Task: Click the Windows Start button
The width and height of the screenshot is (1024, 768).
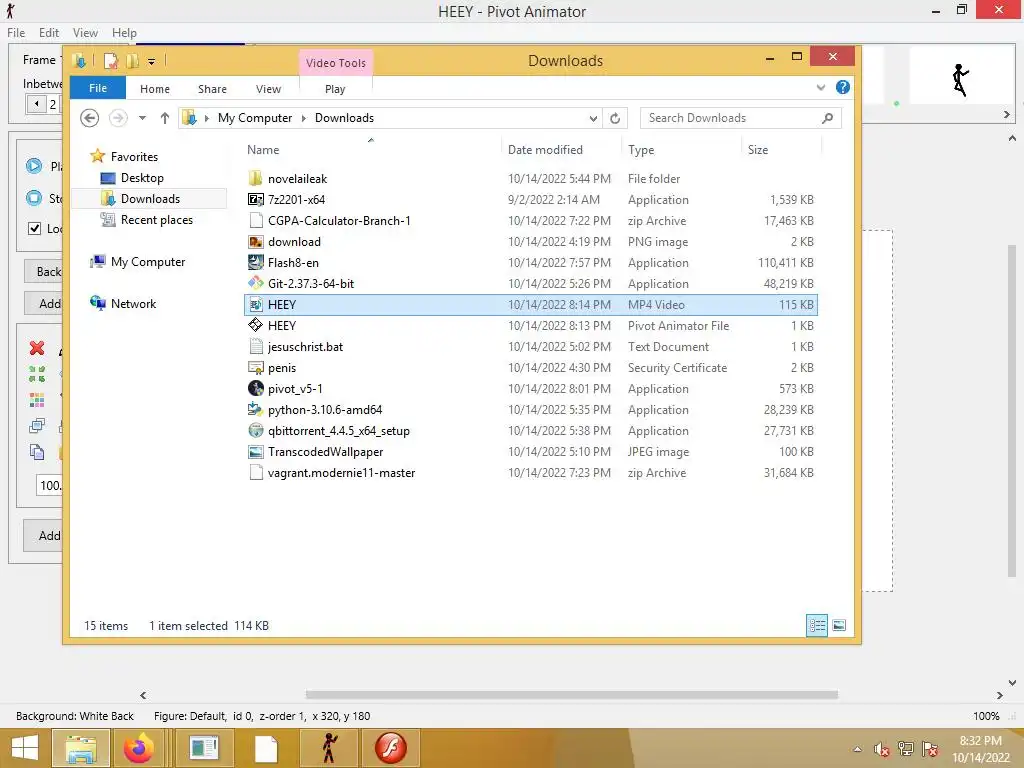Action: [24, 748]
